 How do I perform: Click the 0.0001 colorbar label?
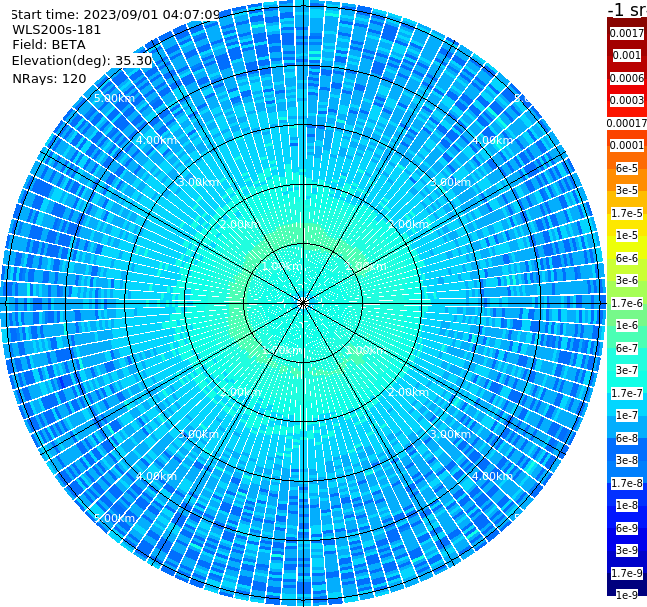[627, 145]
